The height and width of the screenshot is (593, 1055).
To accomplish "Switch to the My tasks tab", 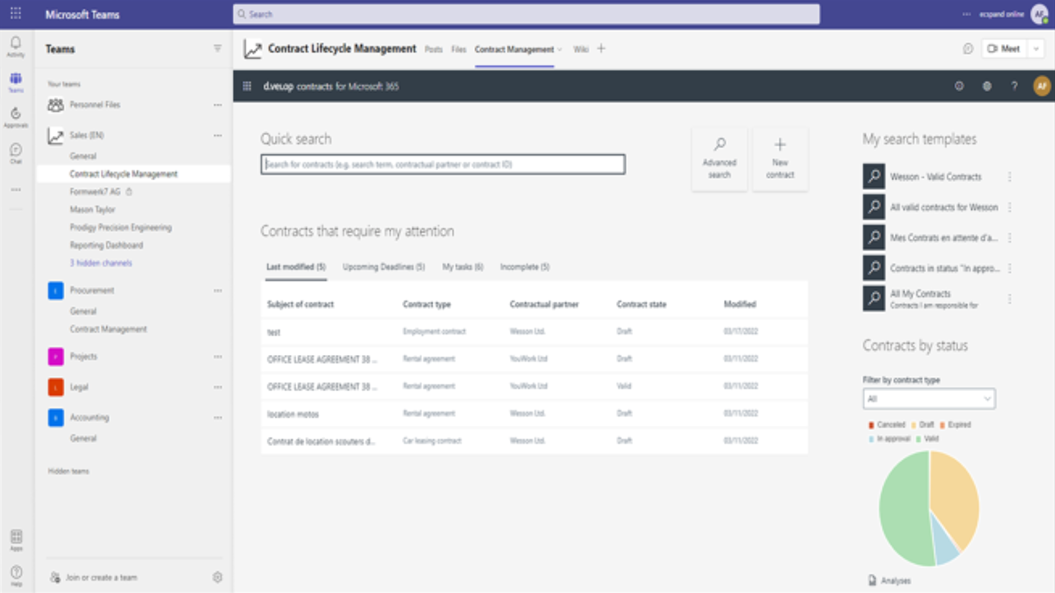I will [x=462, y=267].
